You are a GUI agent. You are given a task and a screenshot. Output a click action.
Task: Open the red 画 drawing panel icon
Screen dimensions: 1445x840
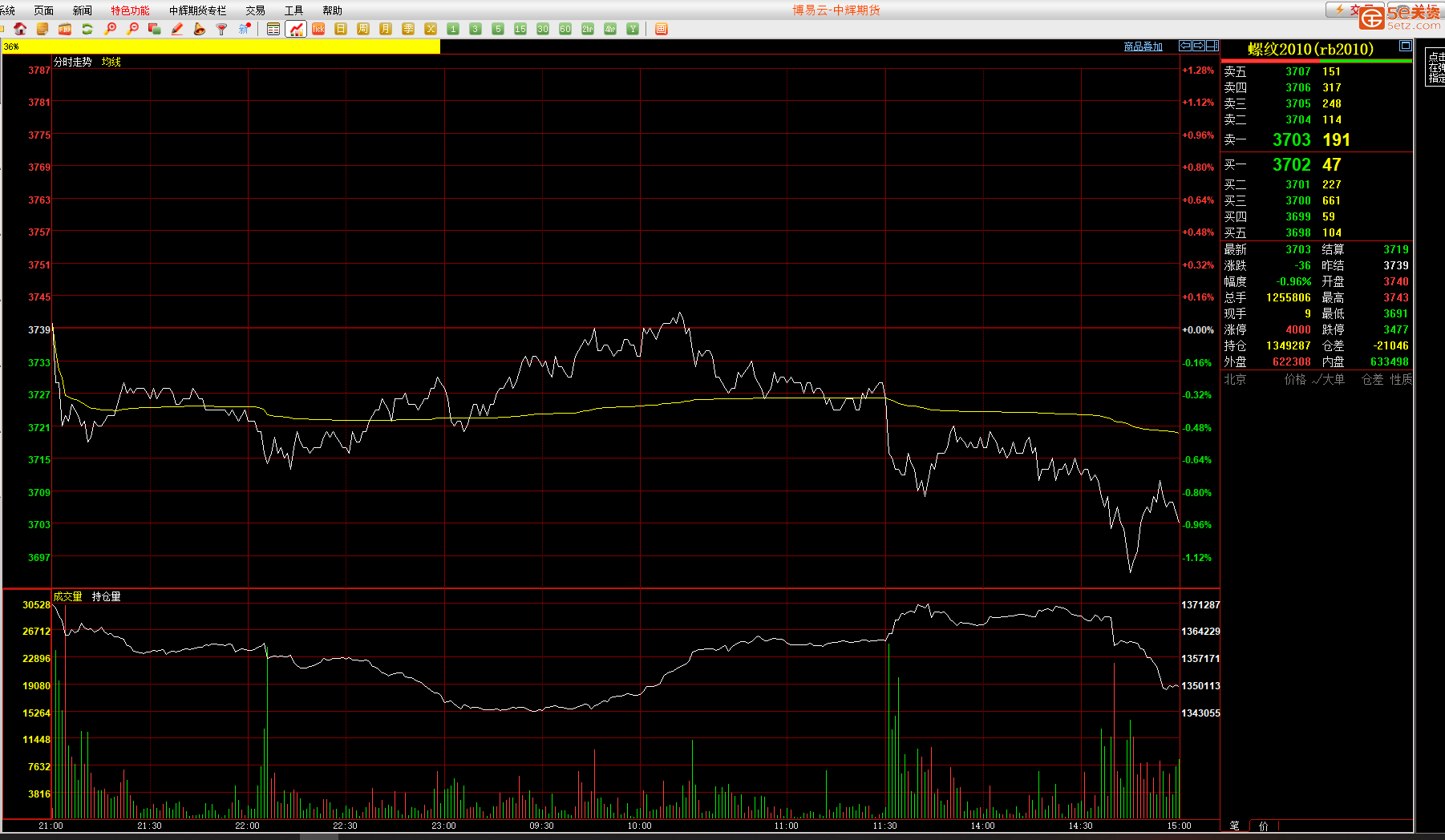coord(662,29)
